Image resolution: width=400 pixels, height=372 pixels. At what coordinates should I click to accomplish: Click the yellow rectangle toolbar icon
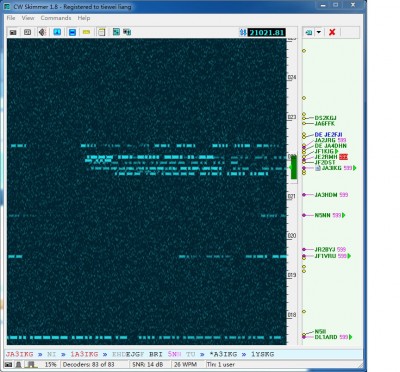point(86,32)
